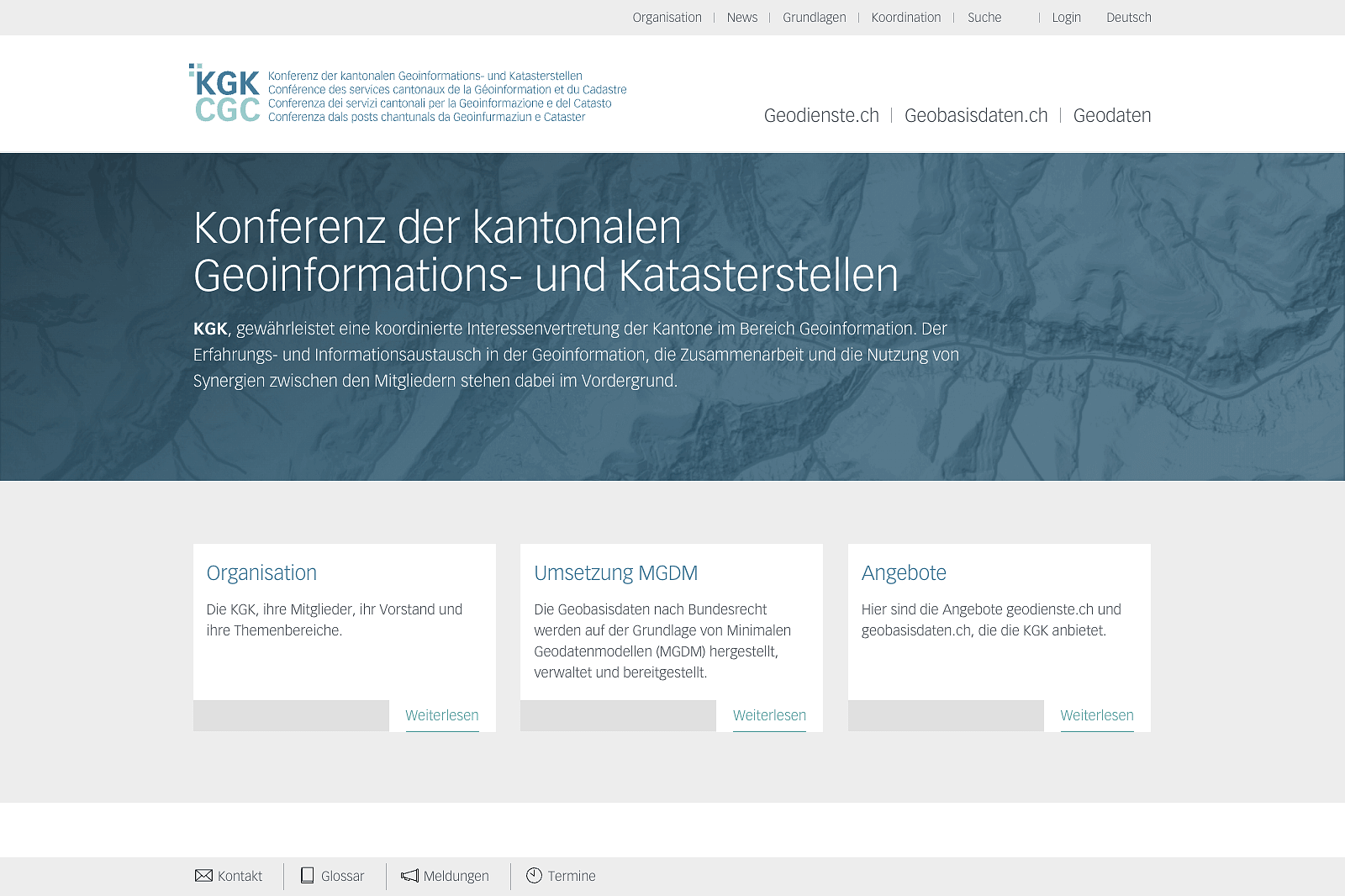The width and height of the screenshot is (1345, 896).
Task: Open the Organisation menu in top bar
Action: 667,18
